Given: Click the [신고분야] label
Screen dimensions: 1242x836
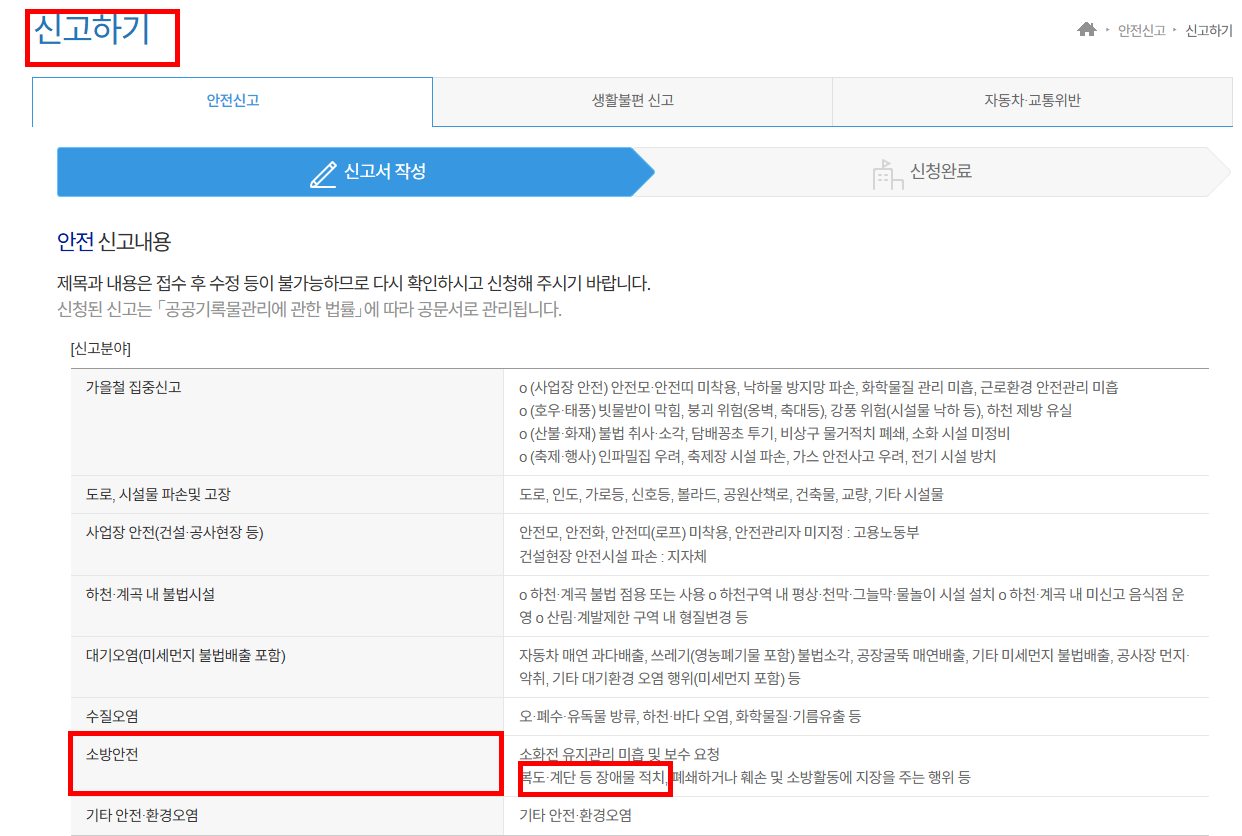Looking at the screenshot, I should [100, 349].
